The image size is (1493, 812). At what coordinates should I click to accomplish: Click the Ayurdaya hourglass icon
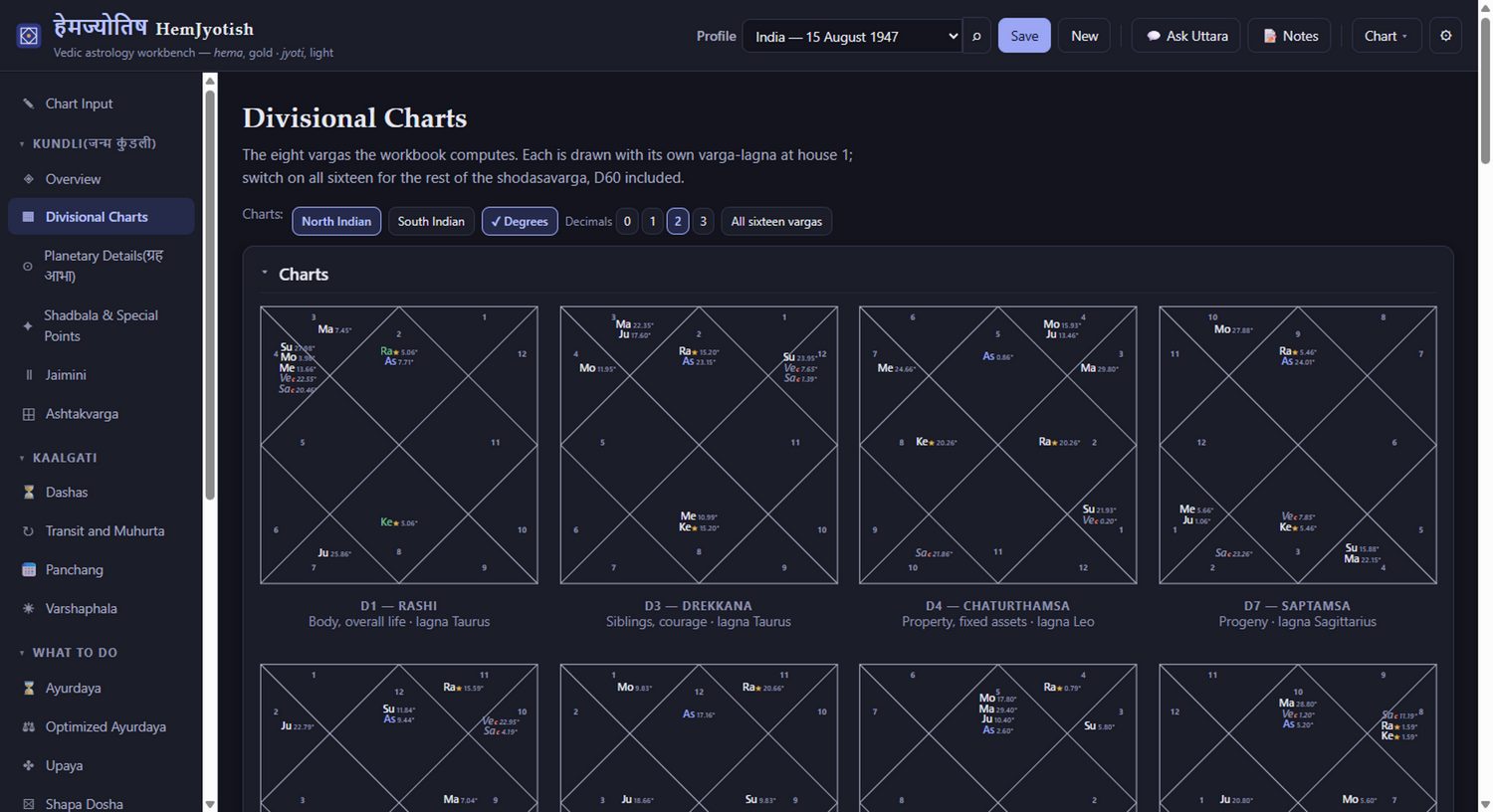[28, 688]
